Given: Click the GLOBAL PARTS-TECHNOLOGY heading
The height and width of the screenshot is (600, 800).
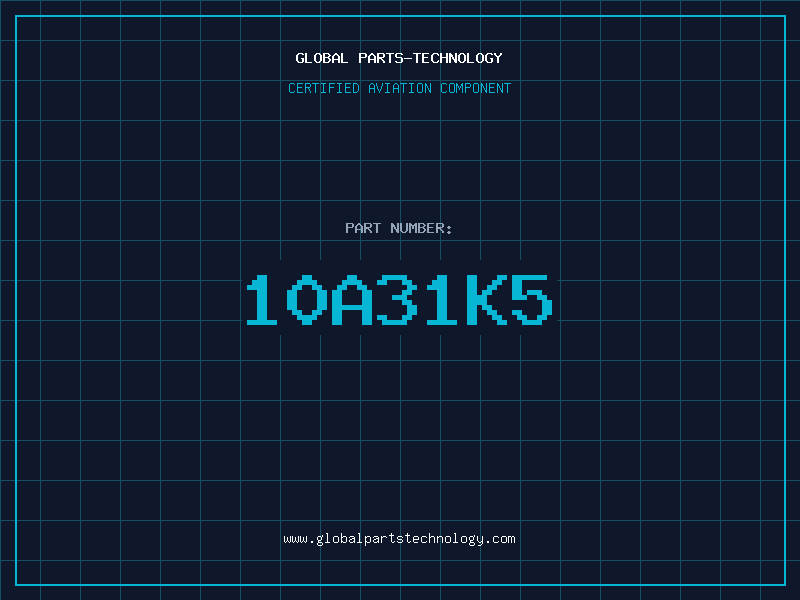Looking at the screenshot, I should (x=399, y=58).
